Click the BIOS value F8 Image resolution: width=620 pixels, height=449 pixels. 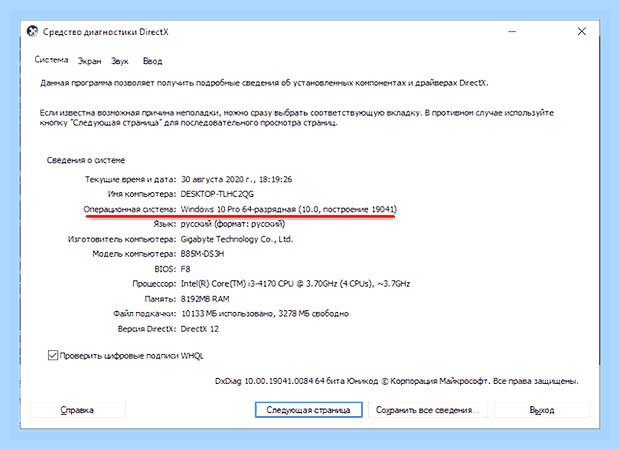tap(185, 269)
